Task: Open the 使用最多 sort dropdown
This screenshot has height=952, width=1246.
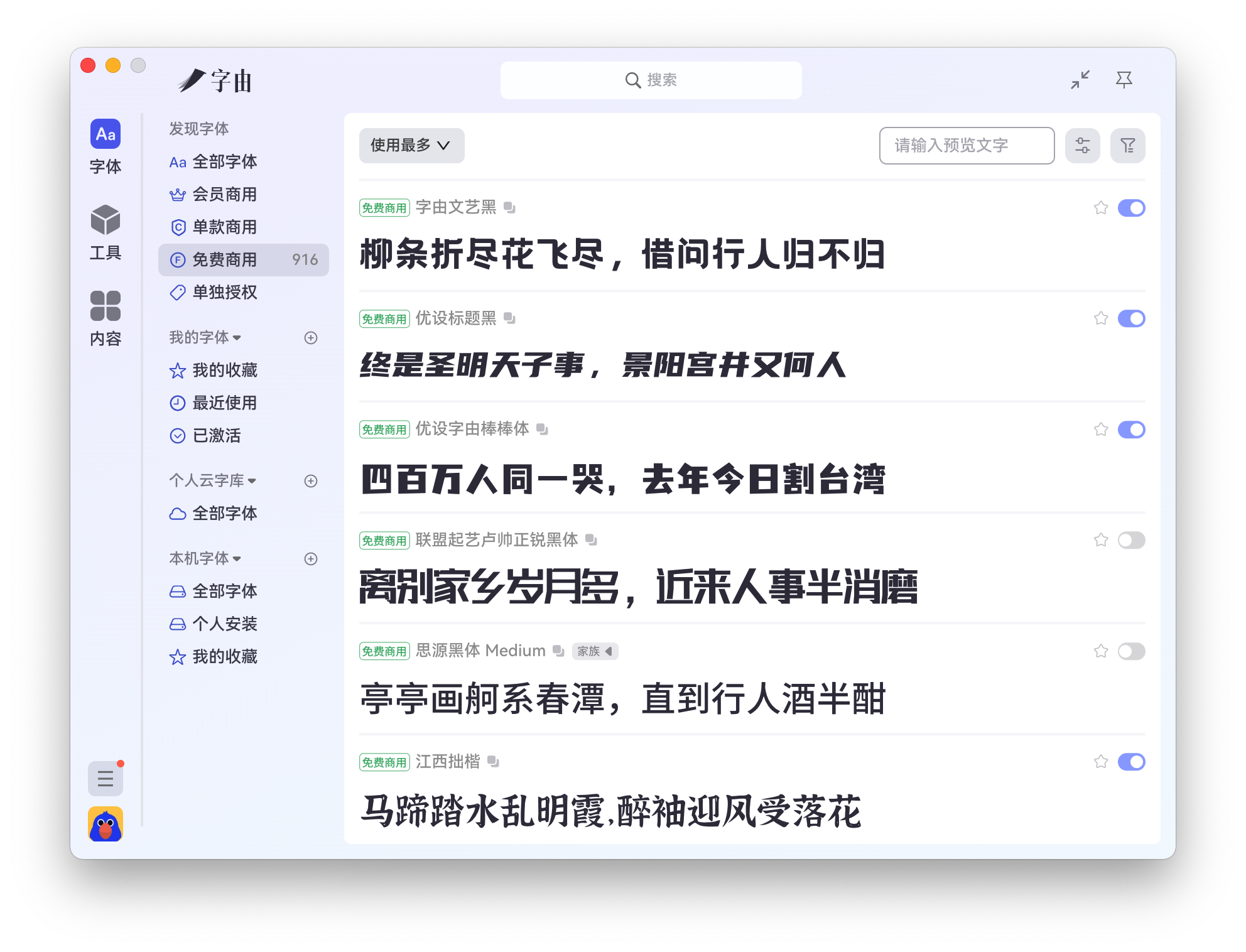Action: pyautogui.click(x=411, y=146)
